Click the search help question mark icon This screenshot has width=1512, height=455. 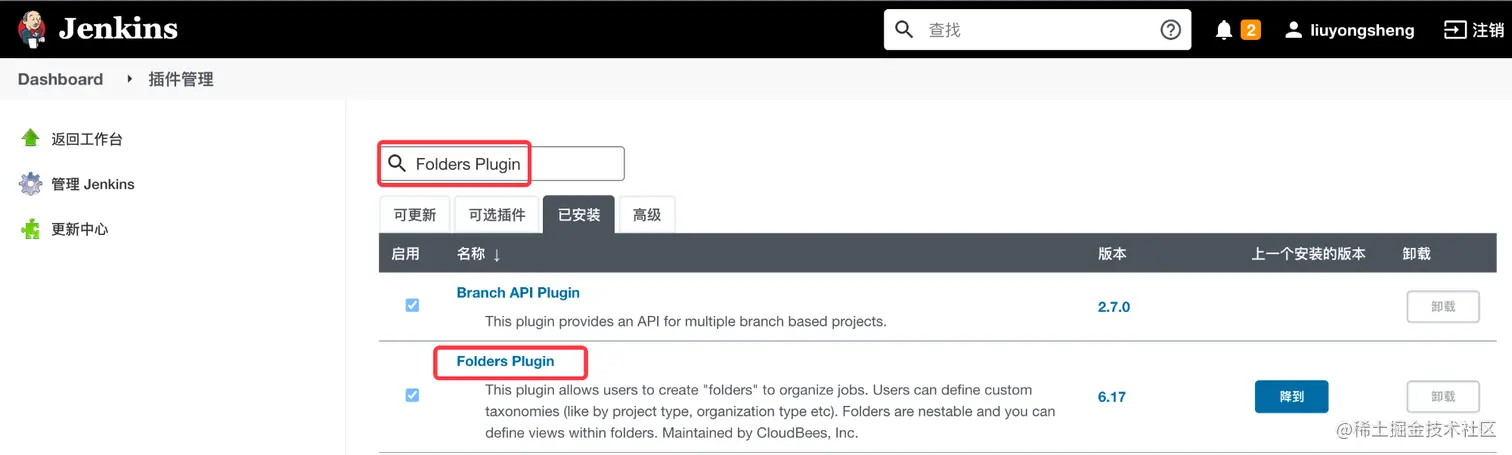click(x=1170, y=30)
